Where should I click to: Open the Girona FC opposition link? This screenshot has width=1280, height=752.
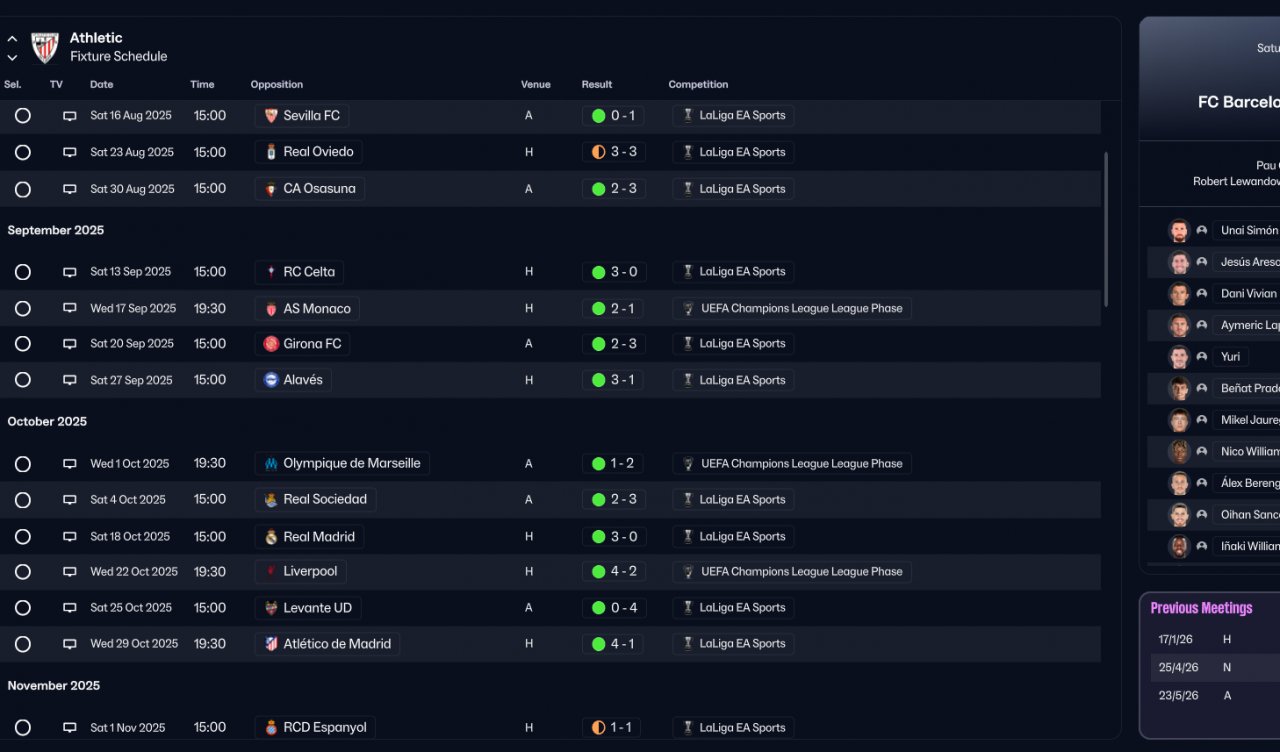tap(302, 344)
